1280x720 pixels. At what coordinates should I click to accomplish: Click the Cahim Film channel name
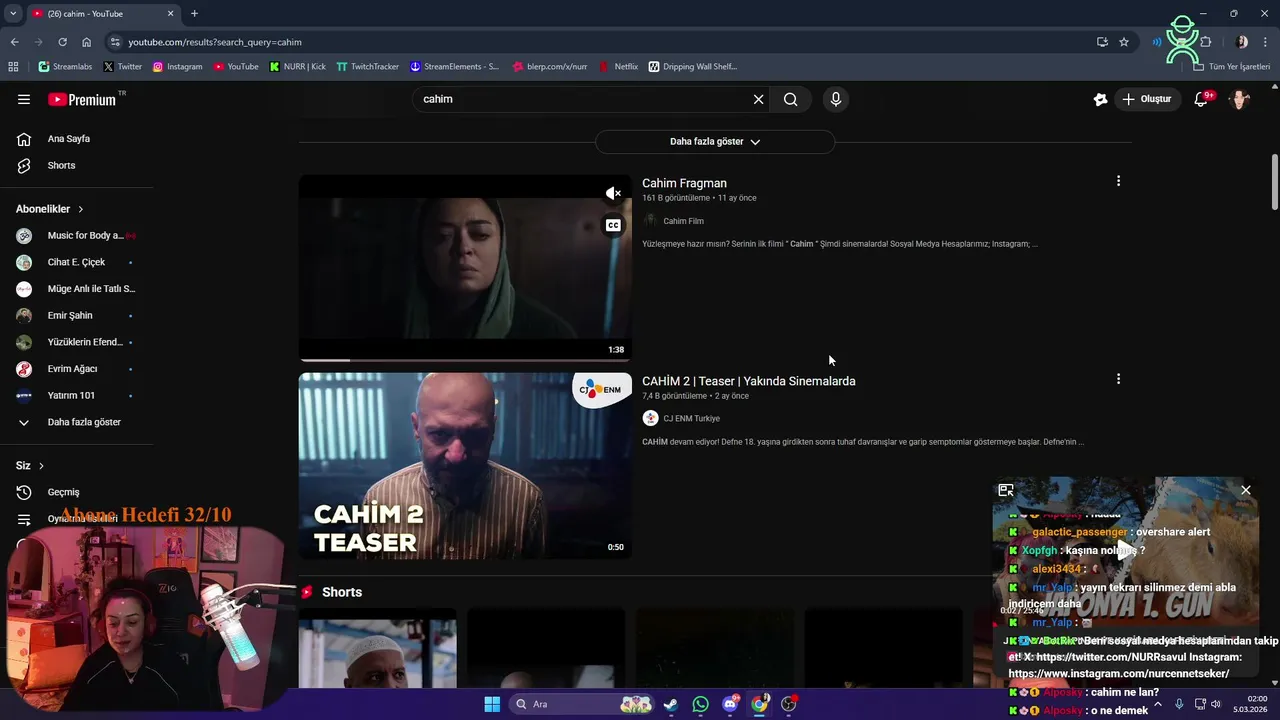point(683,221)
